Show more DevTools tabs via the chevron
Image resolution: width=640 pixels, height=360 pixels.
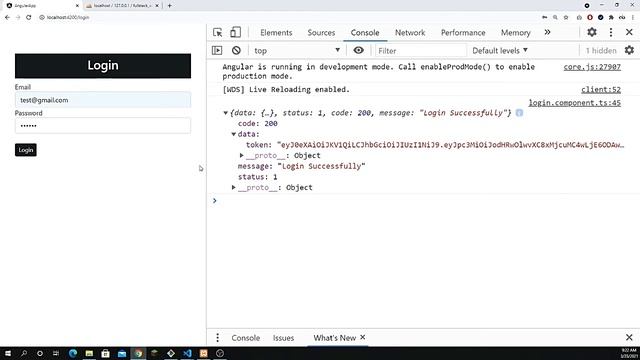[x=547, y=32]
